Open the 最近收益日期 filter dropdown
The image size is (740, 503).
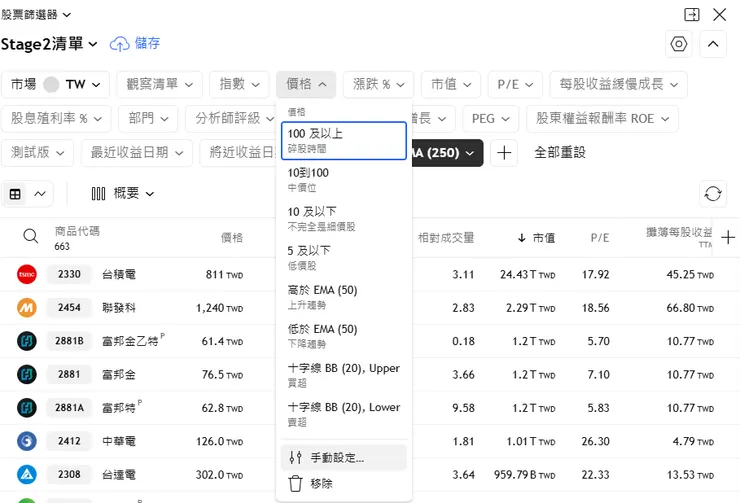[137, 153]
